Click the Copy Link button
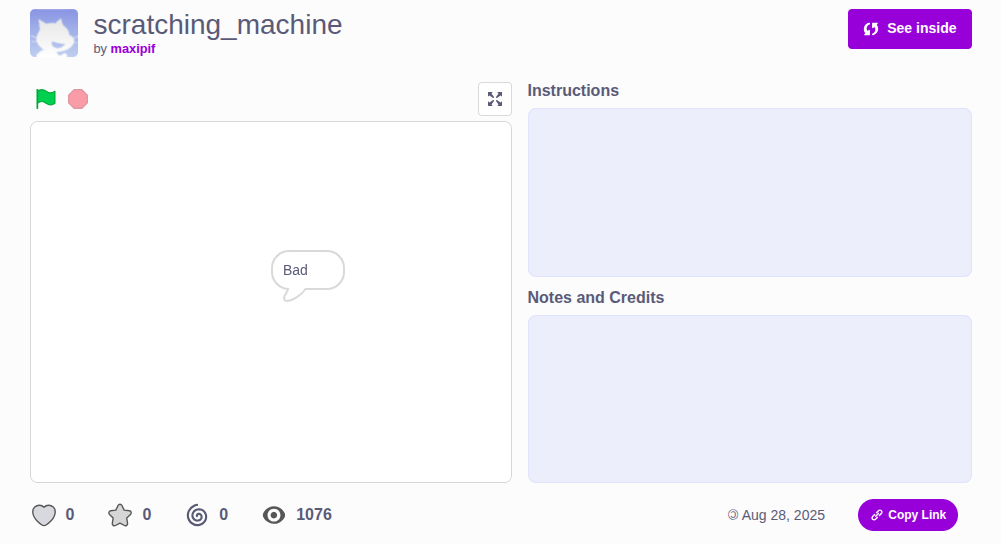Screen dimensions: 1001x544 click(x=907, y=515)
